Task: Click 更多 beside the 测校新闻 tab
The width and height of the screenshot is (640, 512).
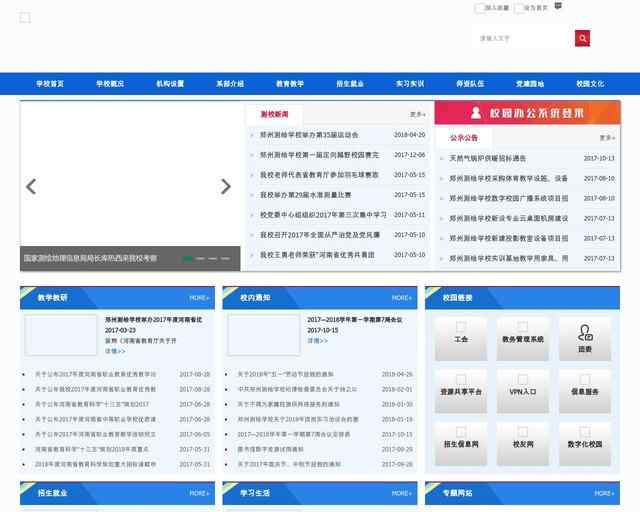Action: (418, 115)
